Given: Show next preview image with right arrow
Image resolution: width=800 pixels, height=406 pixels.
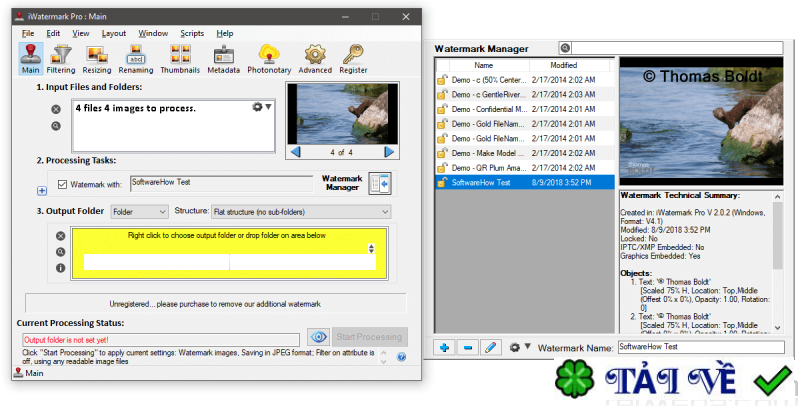Looking at the screenshot, I should [389, 152].
